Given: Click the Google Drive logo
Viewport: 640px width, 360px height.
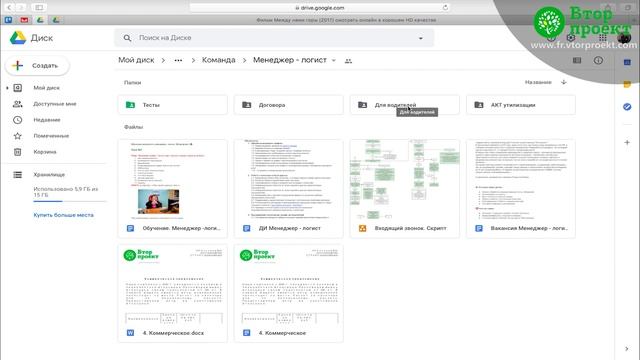Looking at the screenshot, I should (18, 38).
